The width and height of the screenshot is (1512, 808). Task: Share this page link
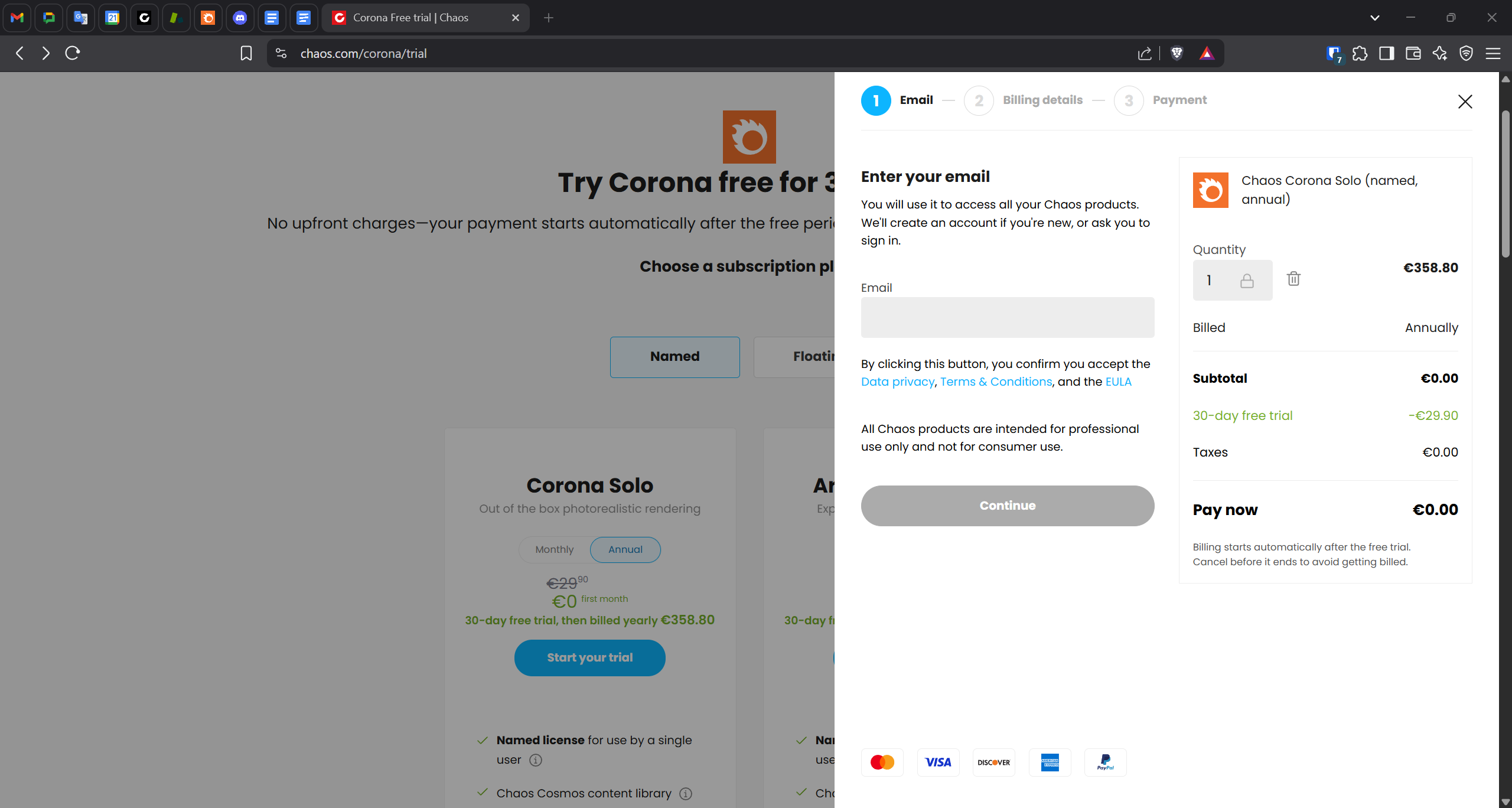coord(1145,53)
